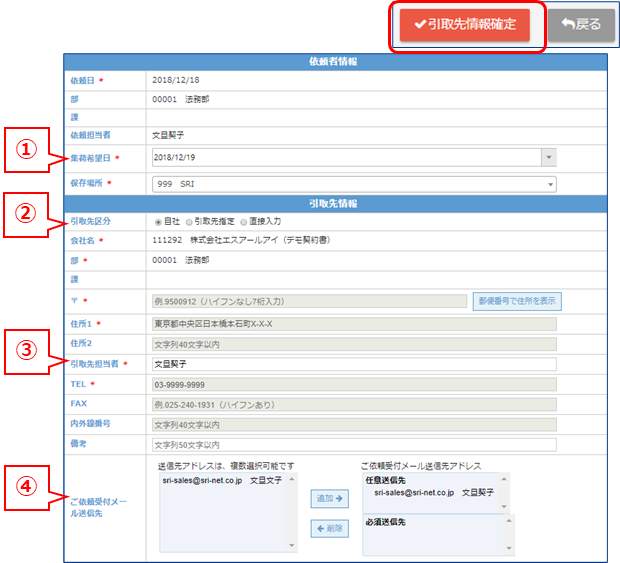Focus the 住所2 address field
Image resolution: width=620 pixels, height=563 pixels.
coord(353,344)
